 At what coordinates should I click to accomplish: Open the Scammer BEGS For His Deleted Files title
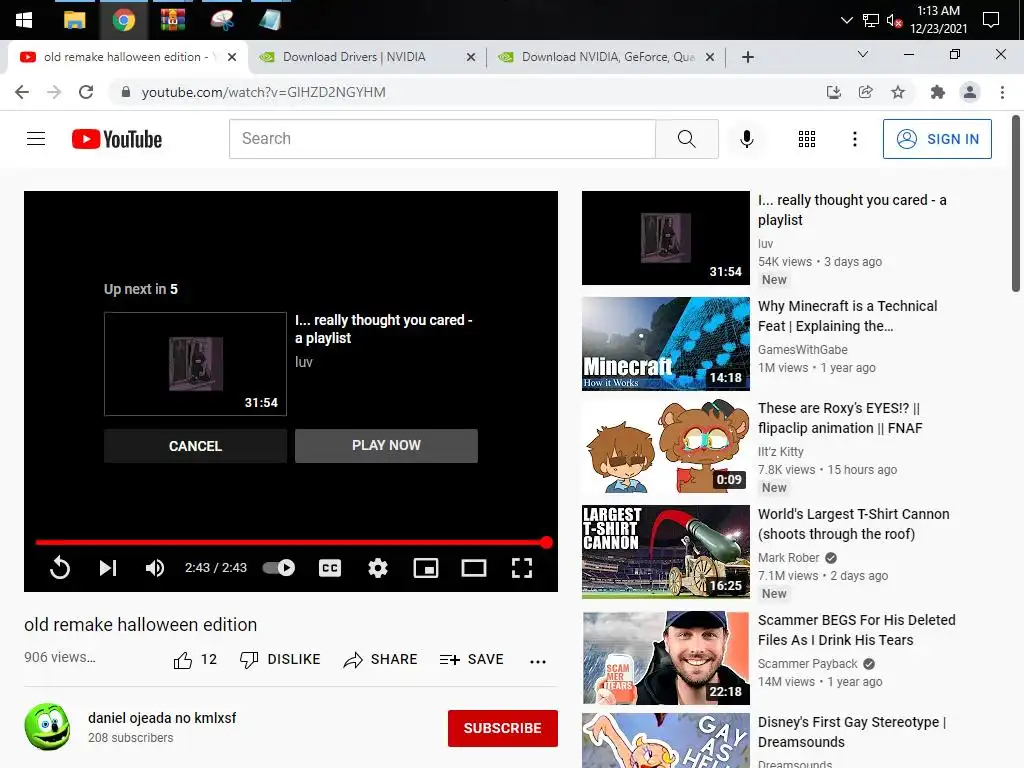856,630
